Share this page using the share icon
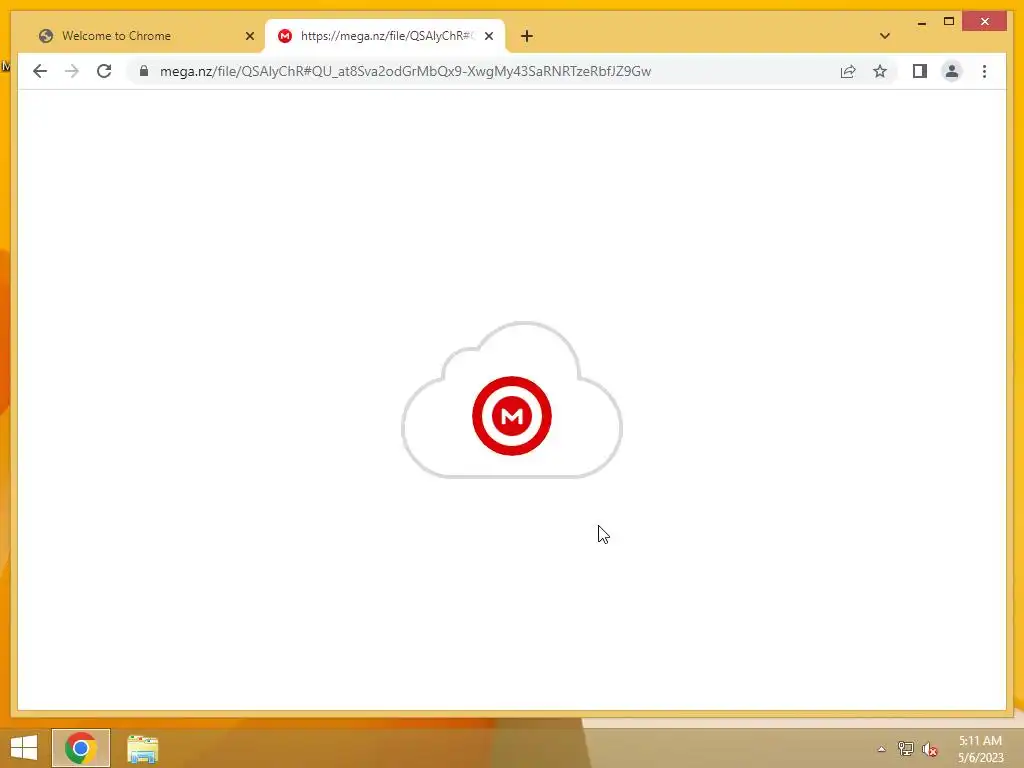The height and width of the screenshot is (768, 1024). click(x=848, y=71)
